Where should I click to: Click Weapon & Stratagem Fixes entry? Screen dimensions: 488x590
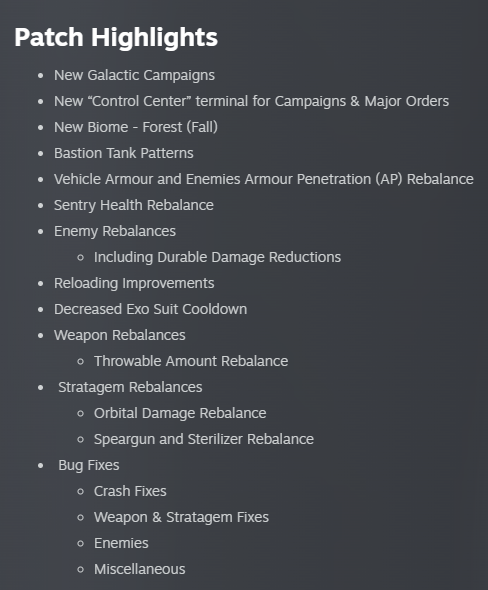point(181,517)
